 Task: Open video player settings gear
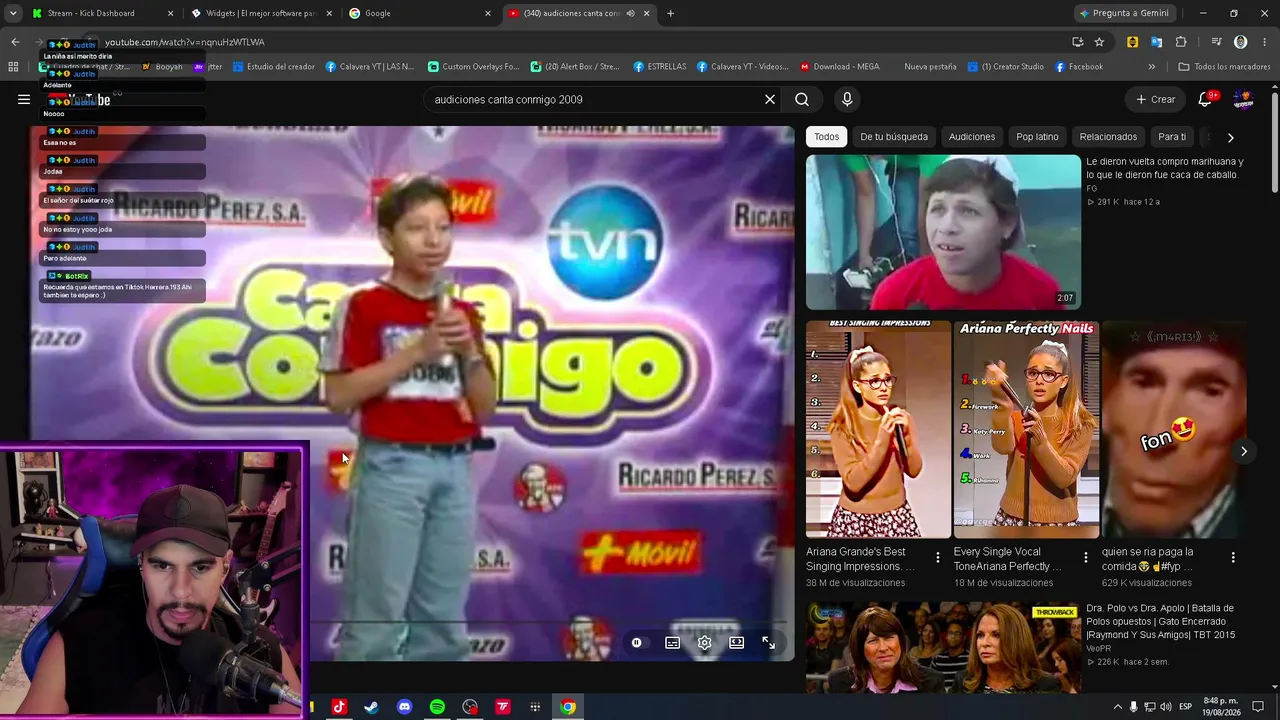(705, 643)
